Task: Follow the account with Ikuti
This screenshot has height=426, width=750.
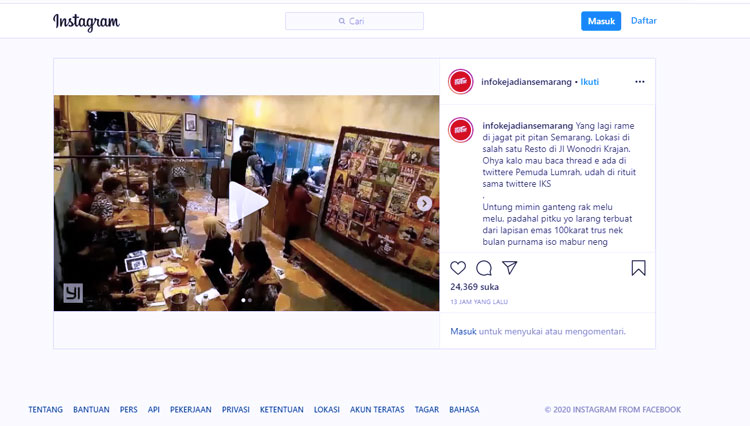Action: [x=589, y=82]
